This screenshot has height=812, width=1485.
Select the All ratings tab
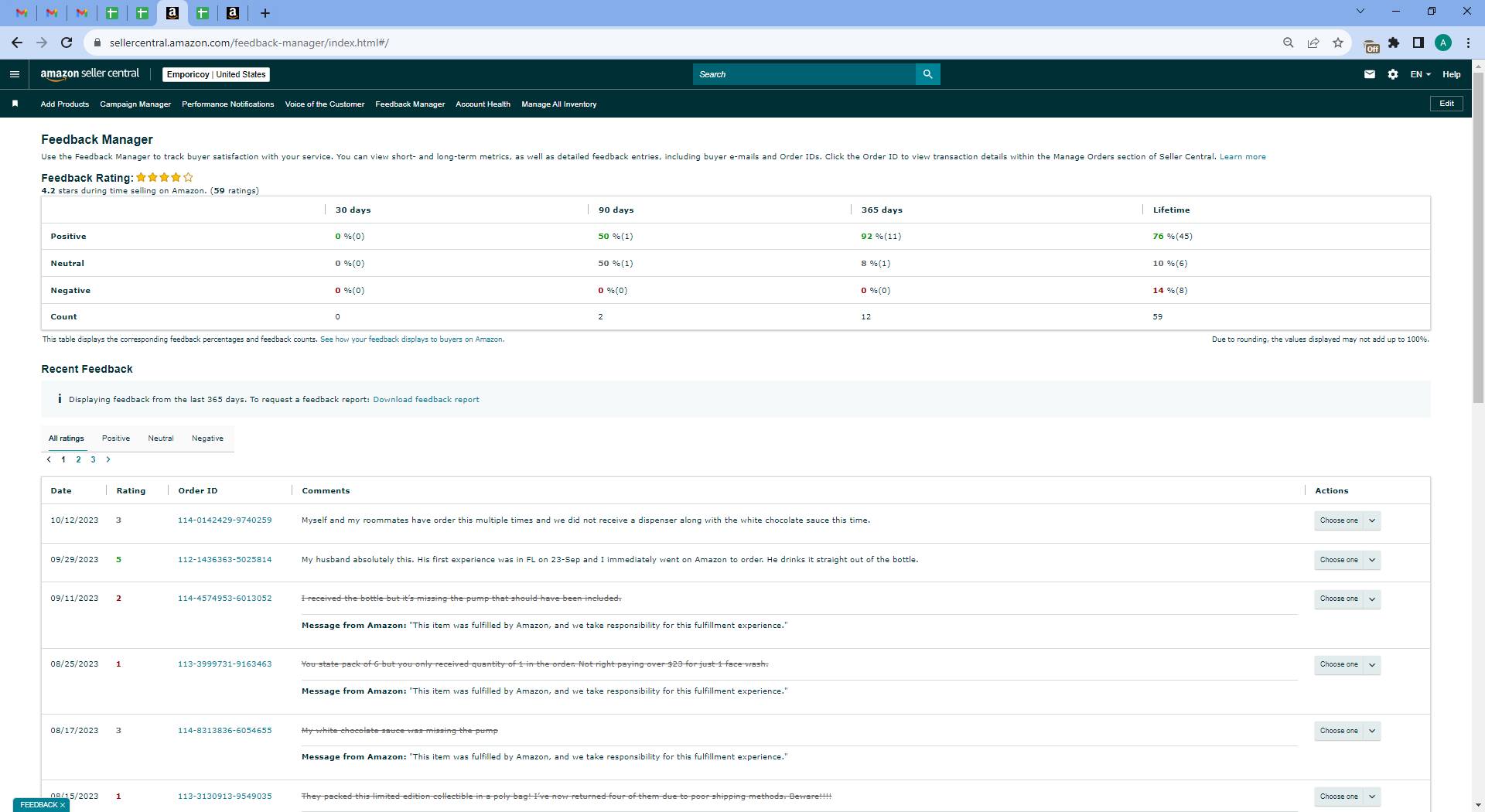point(67,438)
